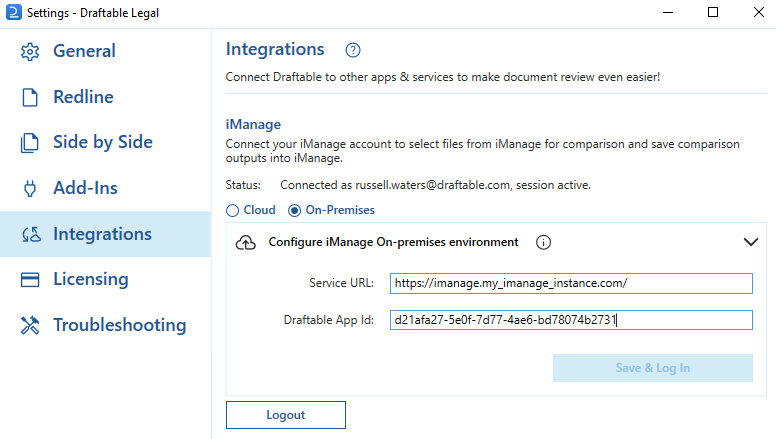Click the Integrations page heading text

pos(275,49)
